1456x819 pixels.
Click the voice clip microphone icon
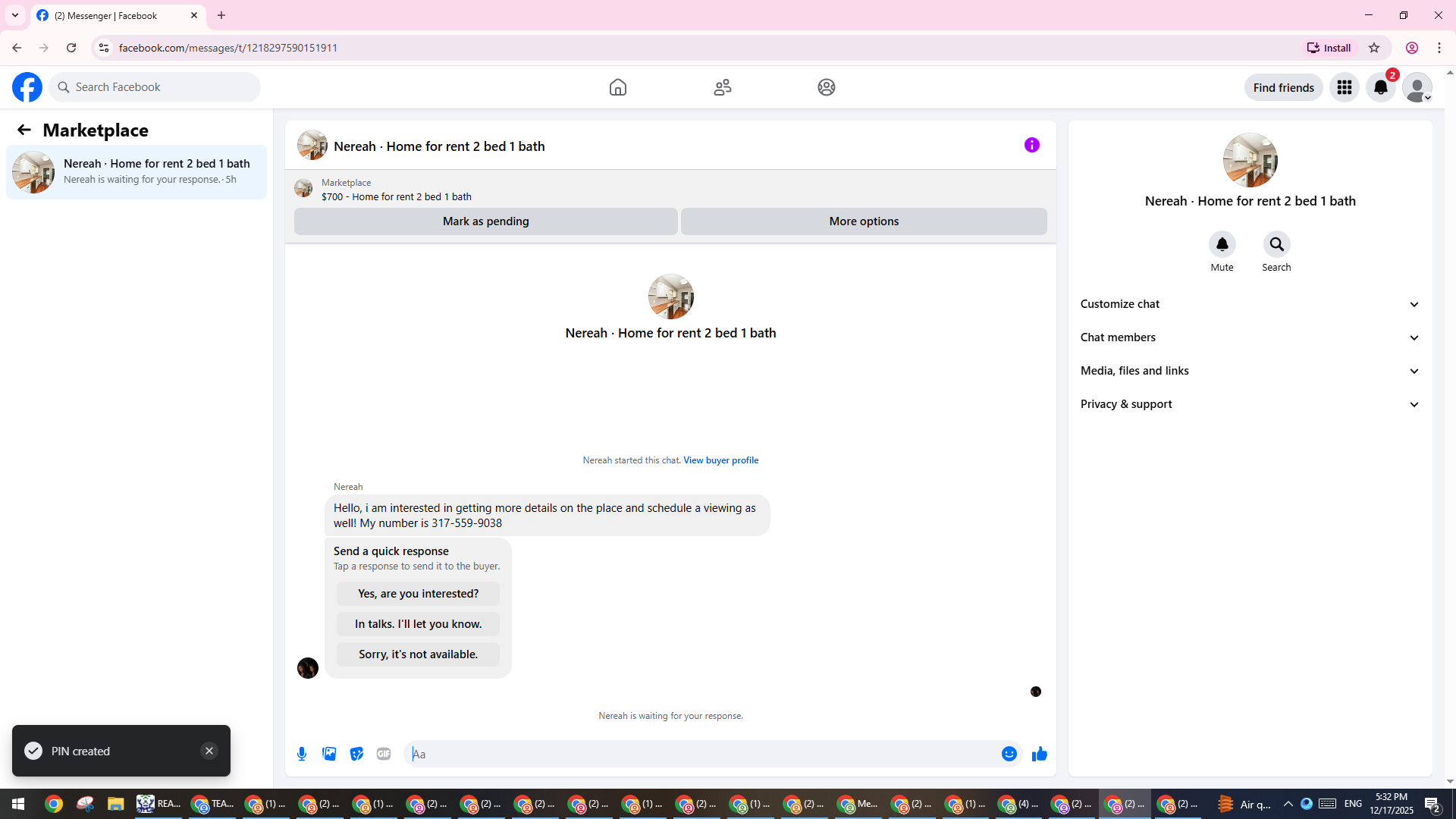[x=302, y=754]
